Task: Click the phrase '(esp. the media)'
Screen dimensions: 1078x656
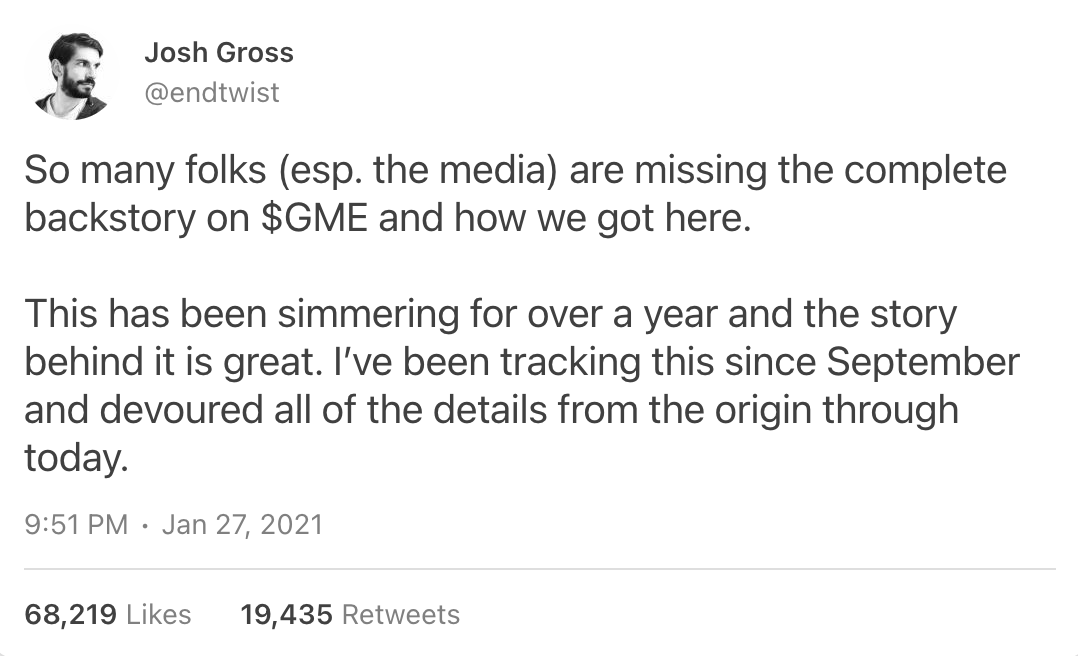Action: coord(418,171)
